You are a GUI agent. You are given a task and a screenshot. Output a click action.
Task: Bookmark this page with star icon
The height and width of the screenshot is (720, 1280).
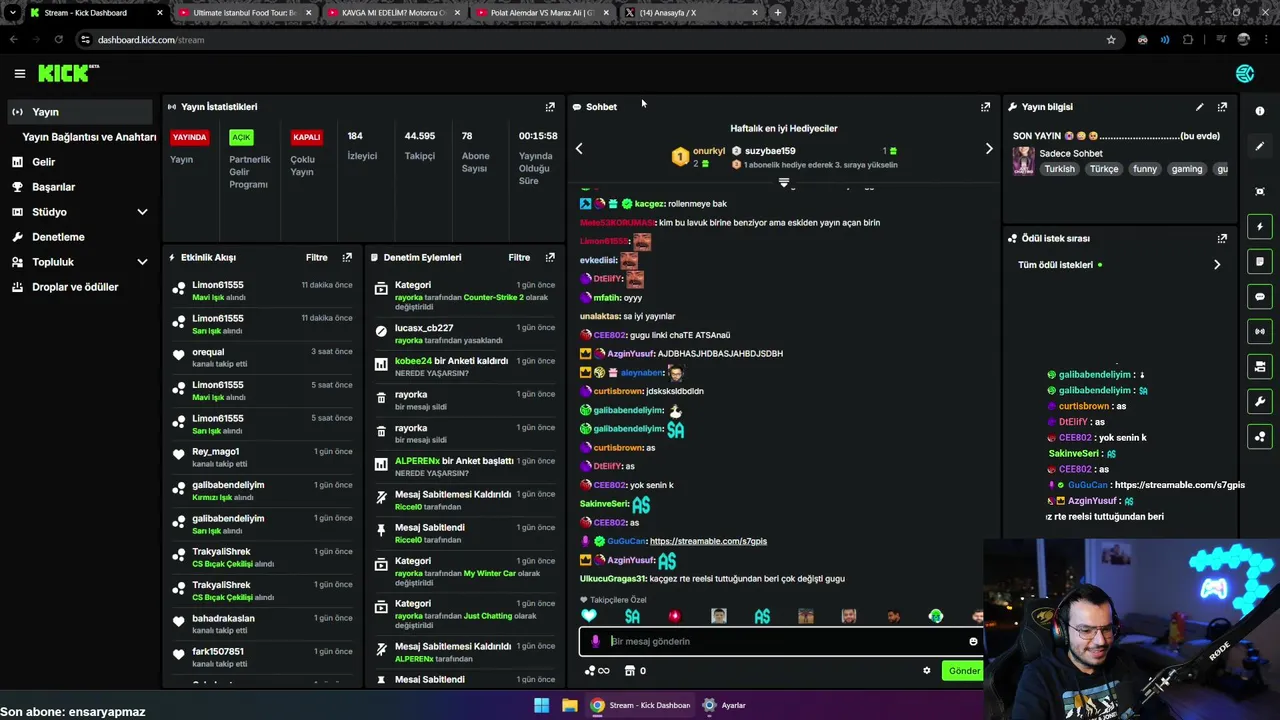pyautogui.click(x=1111, y=40)
